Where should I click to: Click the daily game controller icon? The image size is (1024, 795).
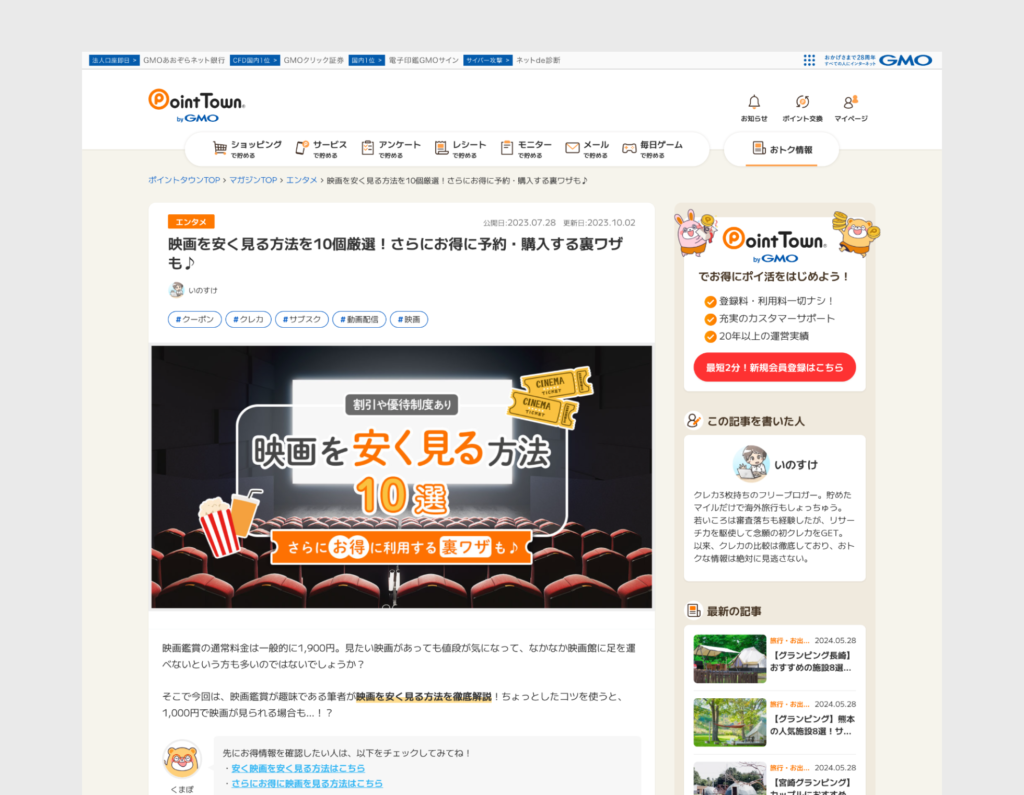[x=629, y=148]
